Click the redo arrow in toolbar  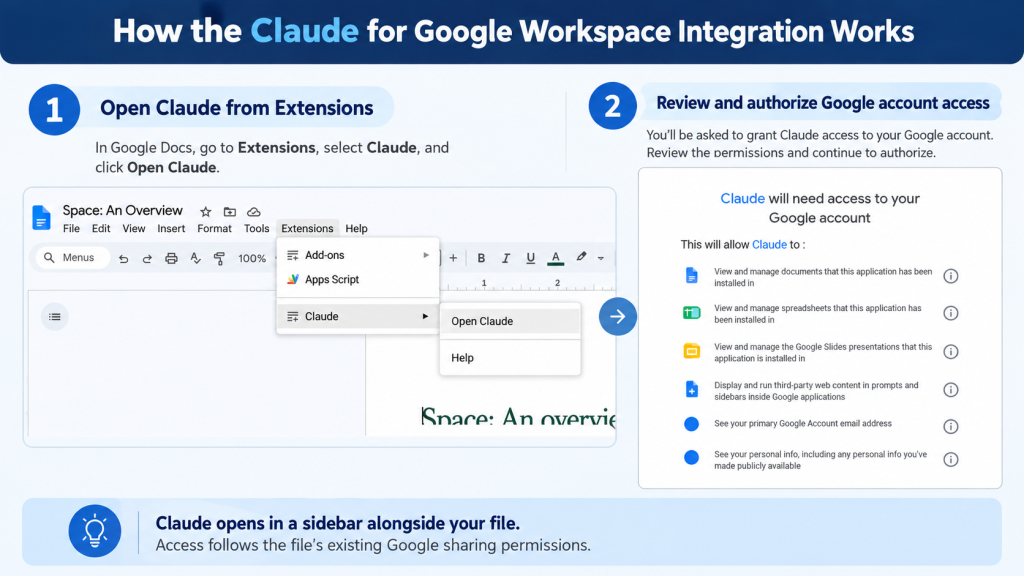[147, 259]
